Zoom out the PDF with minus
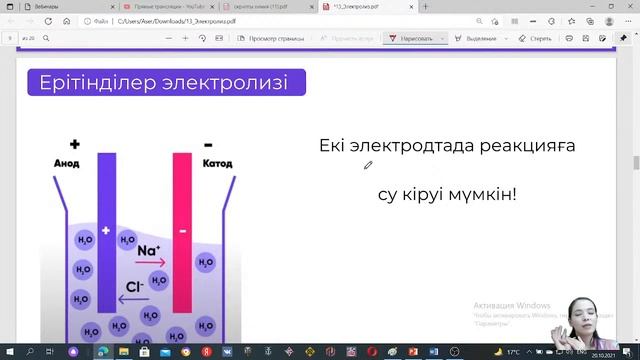This screenshot has width=640, height=360. [169, 38]
